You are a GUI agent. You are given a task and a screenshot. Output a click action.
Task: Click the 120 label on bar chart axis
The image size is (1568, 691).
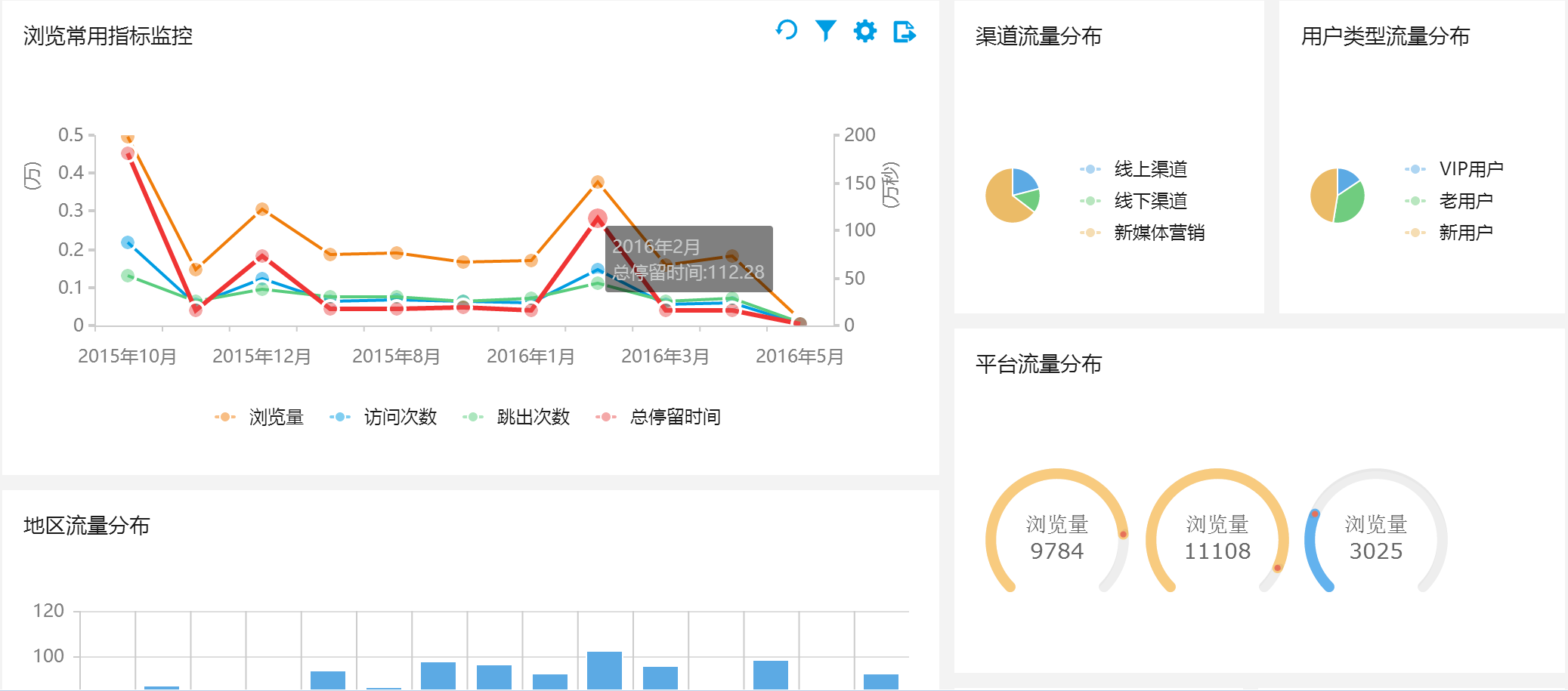[x=48, y=611]
